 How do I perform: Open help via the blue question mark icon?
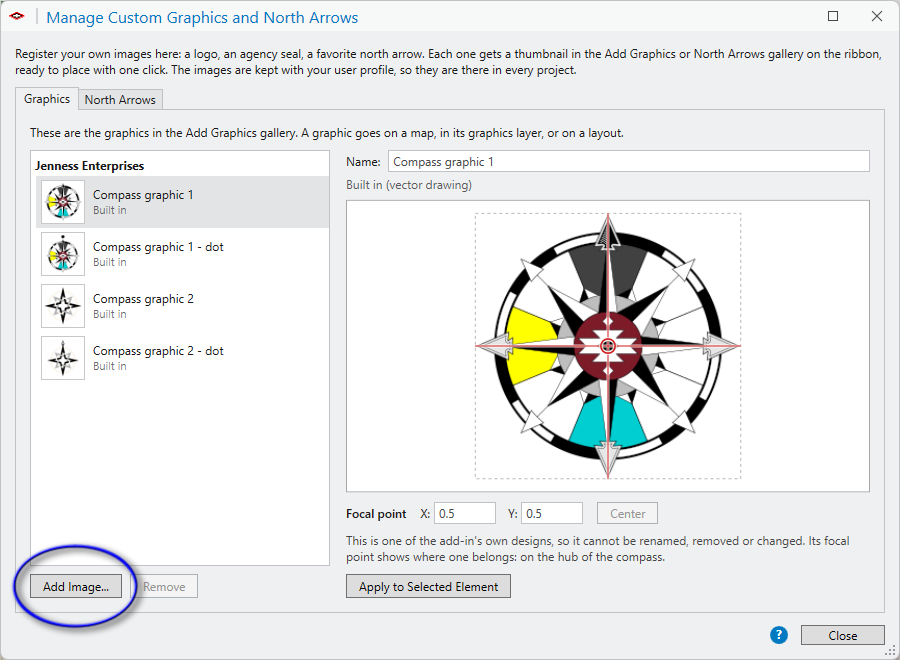click(778, 635)
